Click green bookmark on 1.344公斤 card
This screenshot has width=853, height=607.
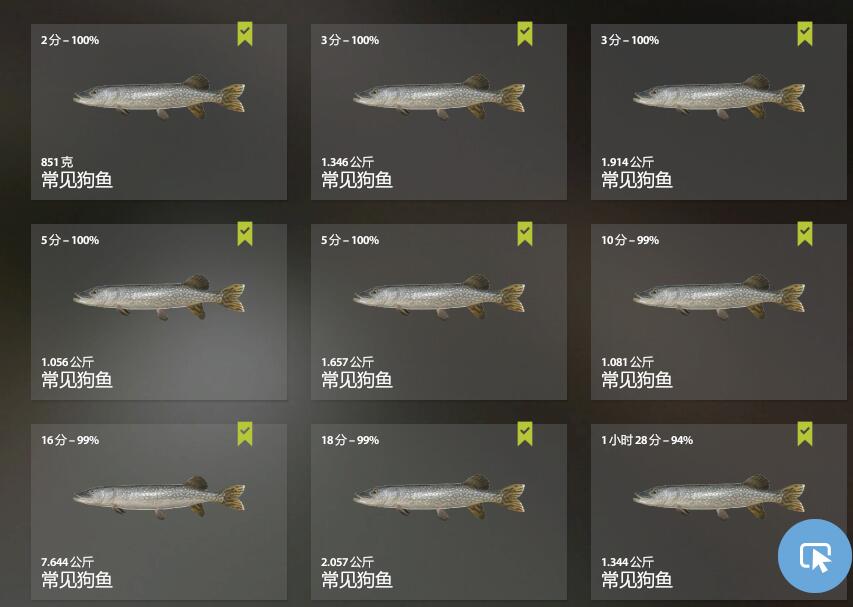(805, 434)
